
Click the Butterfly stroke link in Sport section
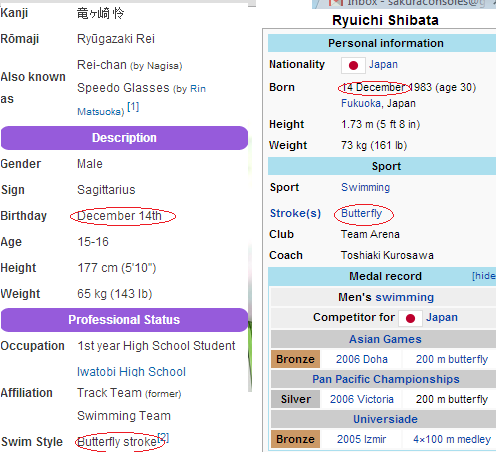(x=362, y=213)
